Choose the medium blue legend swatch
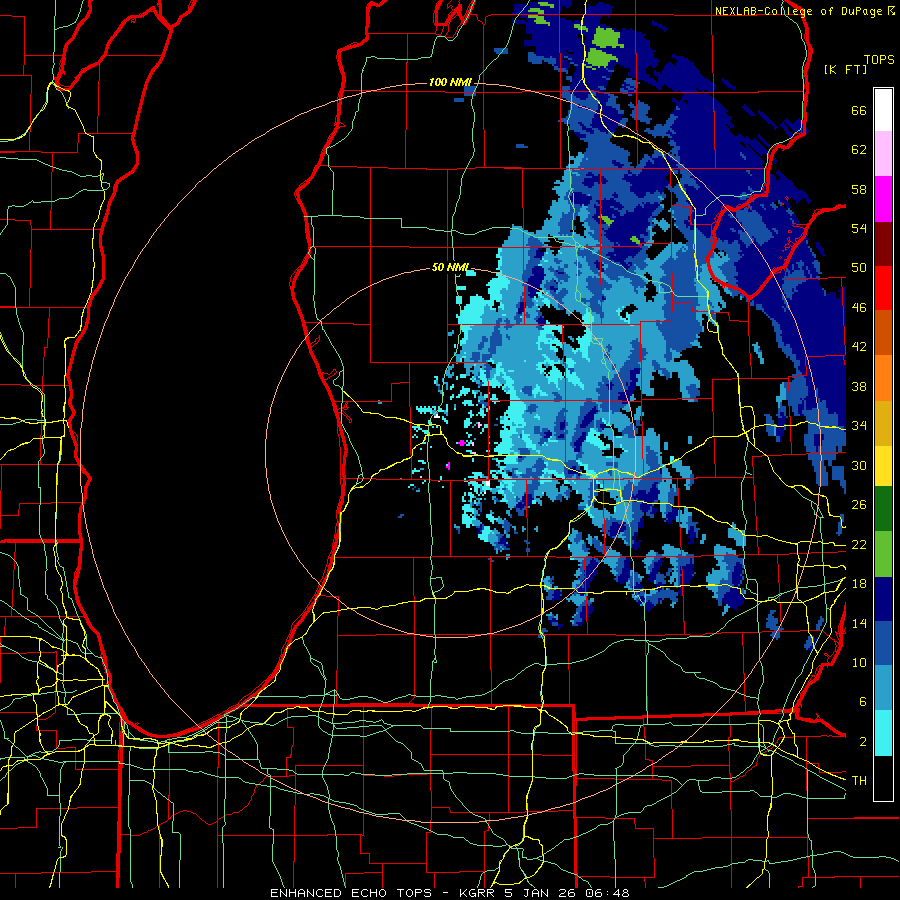Image resolution: width=900 pixels, height=900 pixels. click(883, 644)
